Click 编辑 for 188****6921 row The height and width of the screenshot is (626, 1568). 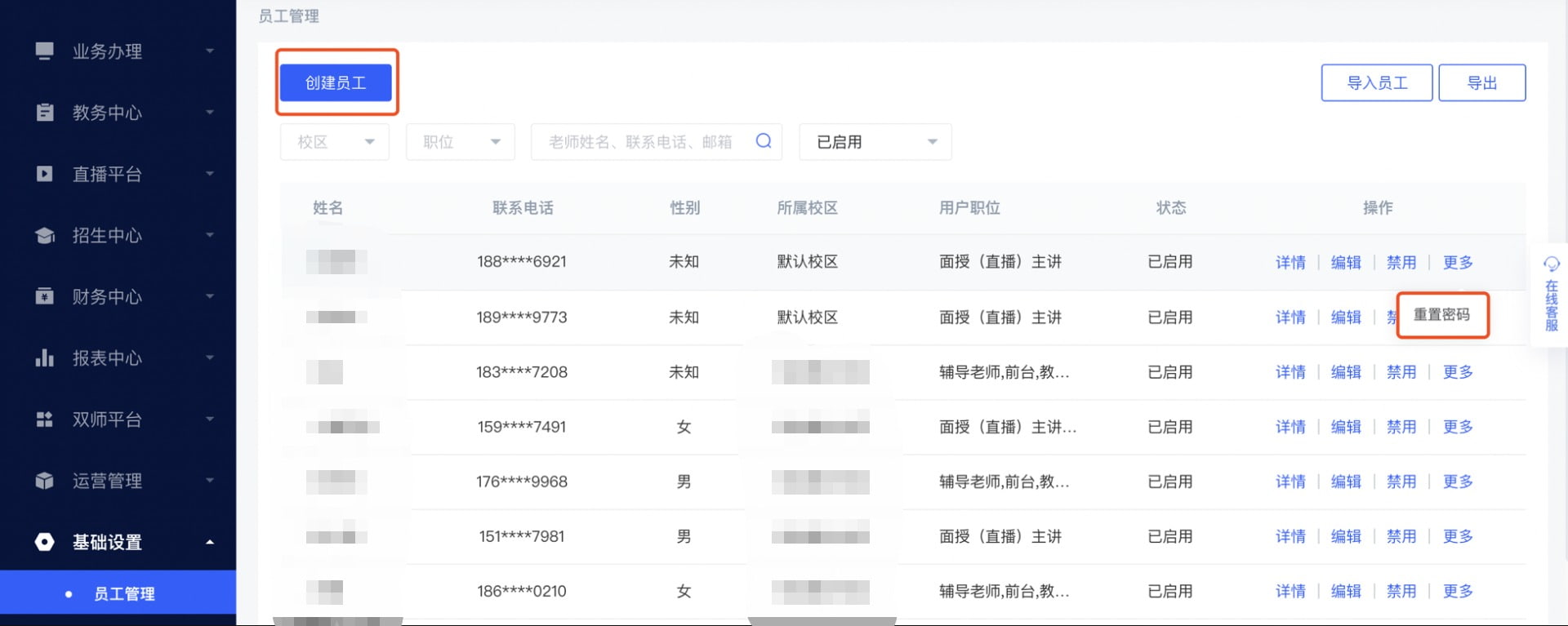[1346, 263]
